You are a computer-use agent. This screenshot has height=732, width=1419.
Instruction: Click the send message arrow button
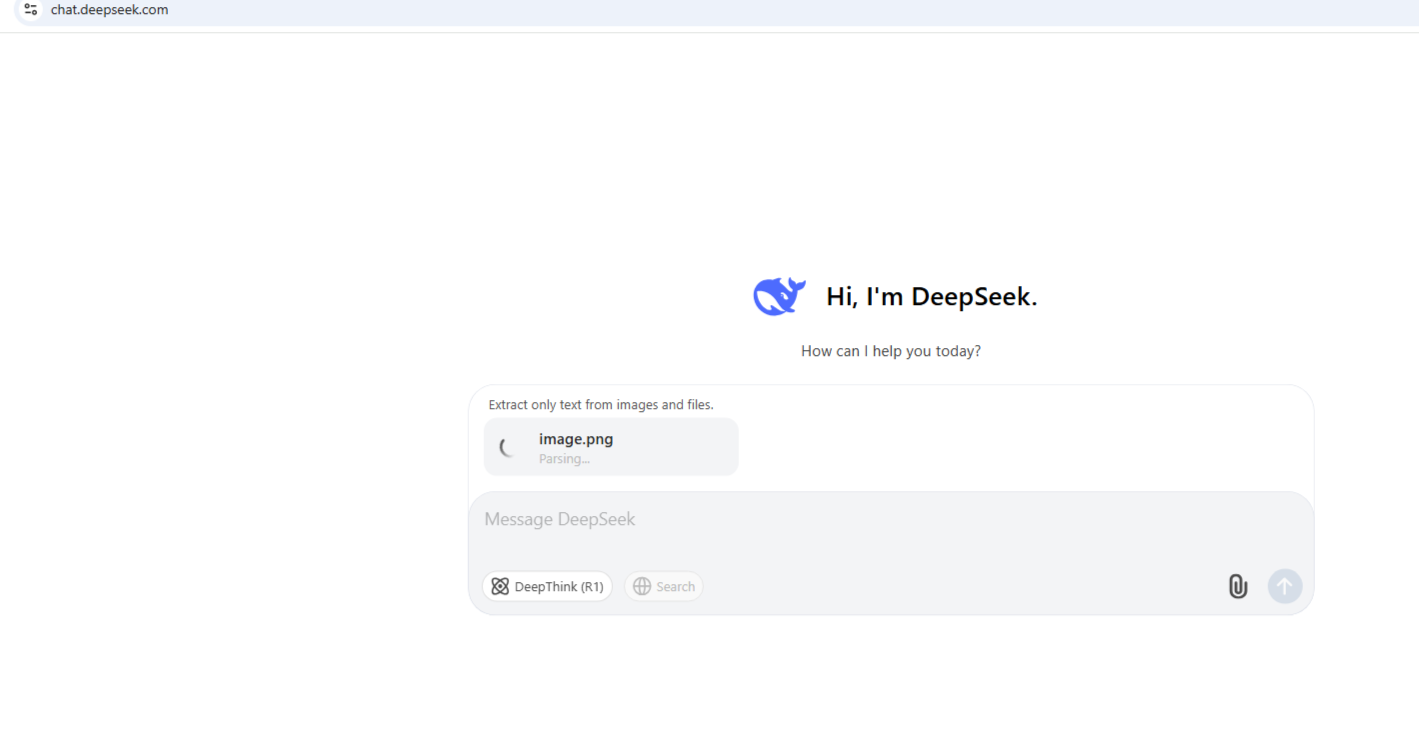click(1285, 587)
